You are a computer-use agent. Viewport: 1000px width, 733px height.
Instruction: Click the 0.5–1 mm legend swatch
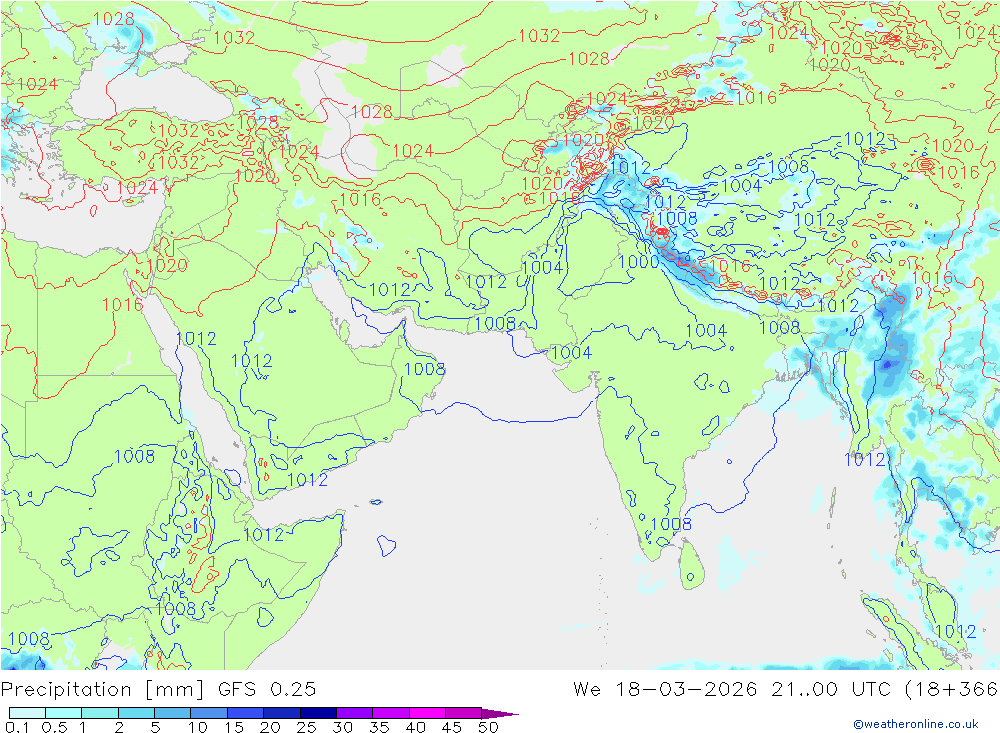coord(64,713)
